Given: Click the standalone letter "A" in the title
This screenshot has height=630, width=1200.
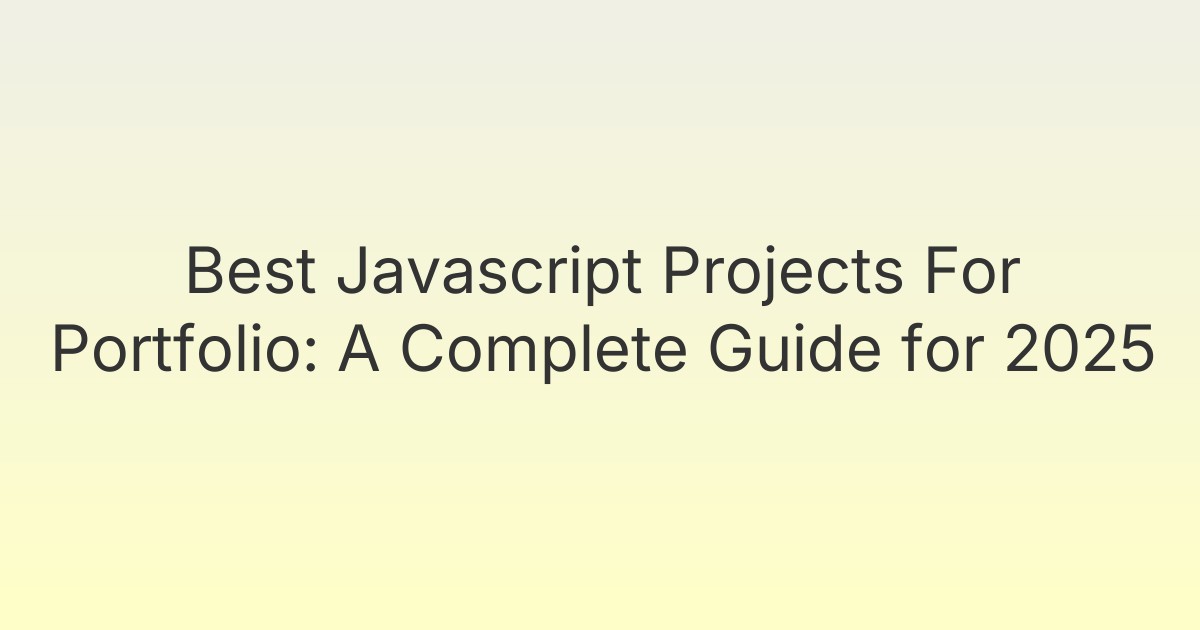Looking at the screenshot, I should coord(359,354).
